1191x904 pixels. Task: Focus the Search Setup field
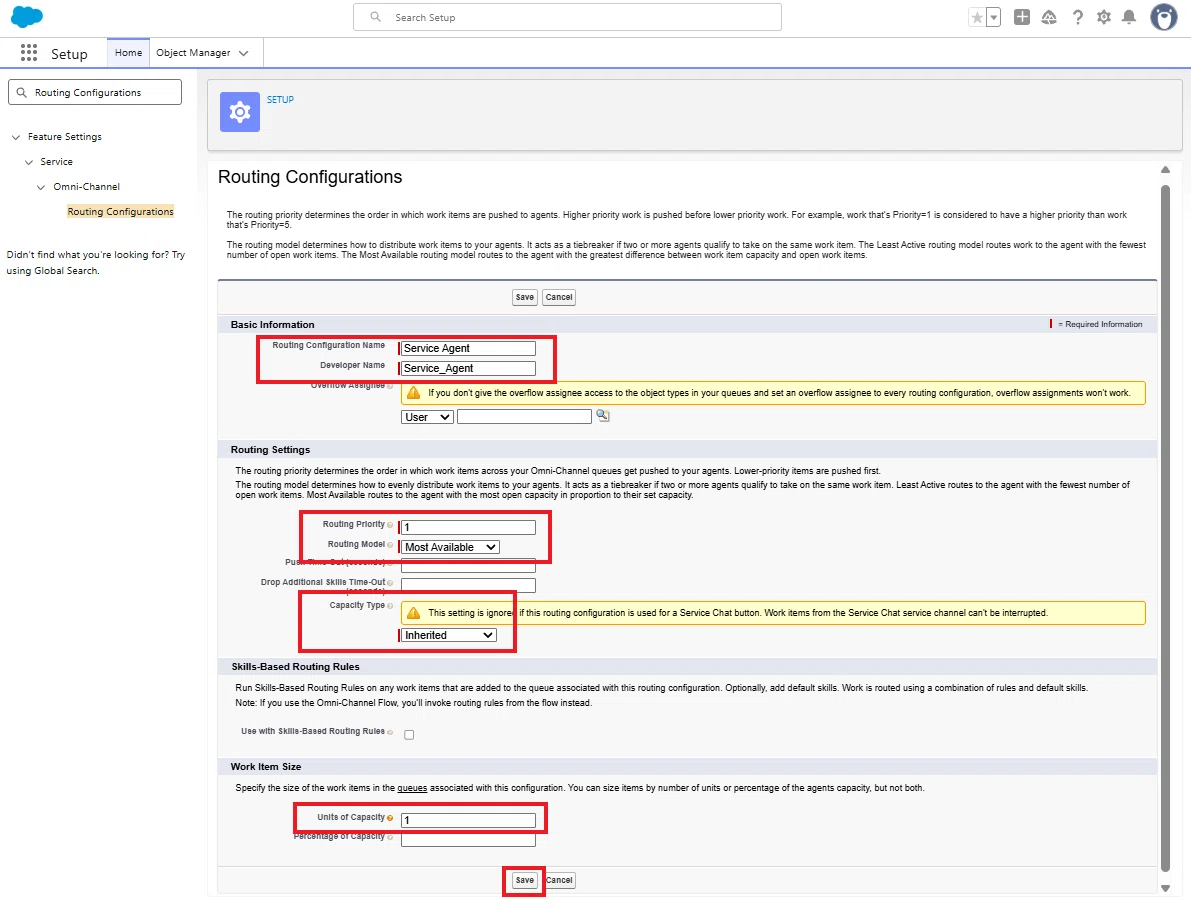click(567, 17)
